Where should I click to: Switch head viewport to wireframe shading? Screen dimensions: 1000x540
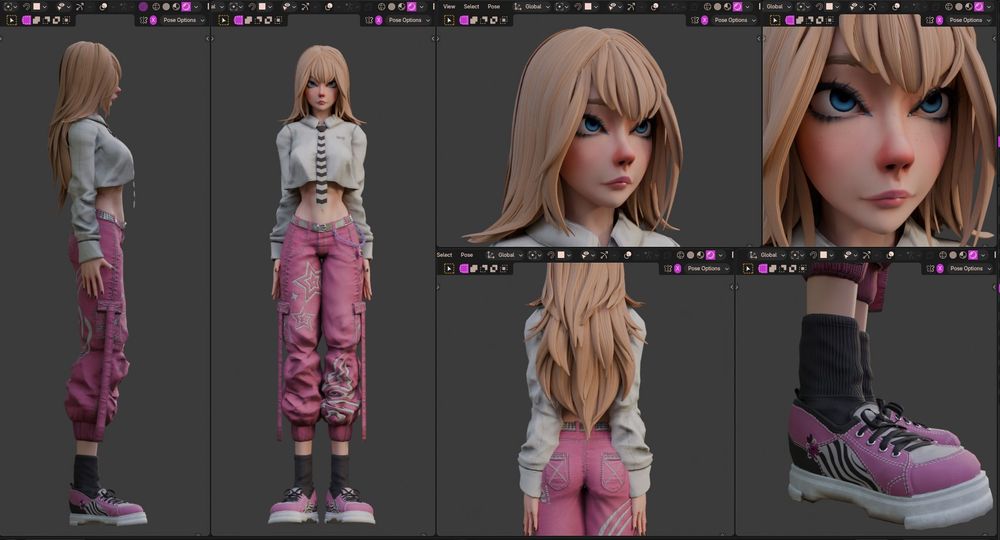point(707,6)
